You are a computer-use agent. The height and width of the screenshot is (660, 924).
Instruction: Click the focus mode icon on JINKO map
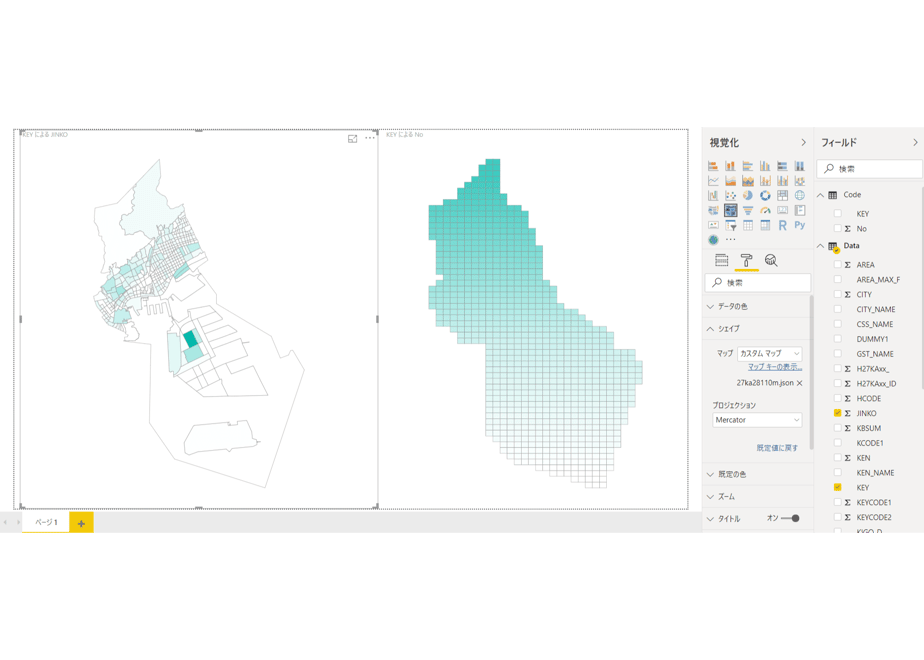coord(352,138)
